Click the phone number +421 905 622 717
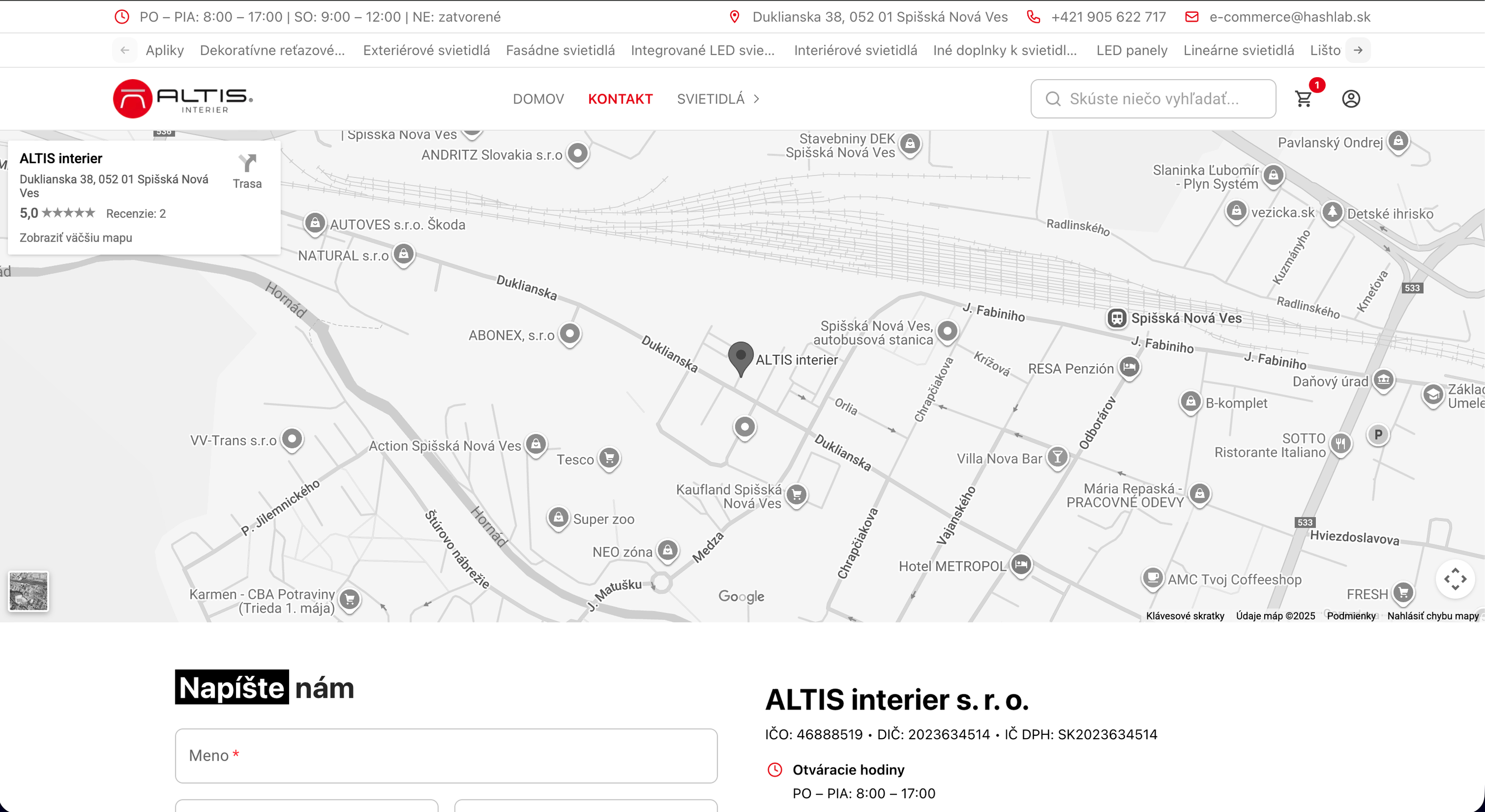Image resolution: width=1485 pixels, height=812 pixels. pos(1108,17)
